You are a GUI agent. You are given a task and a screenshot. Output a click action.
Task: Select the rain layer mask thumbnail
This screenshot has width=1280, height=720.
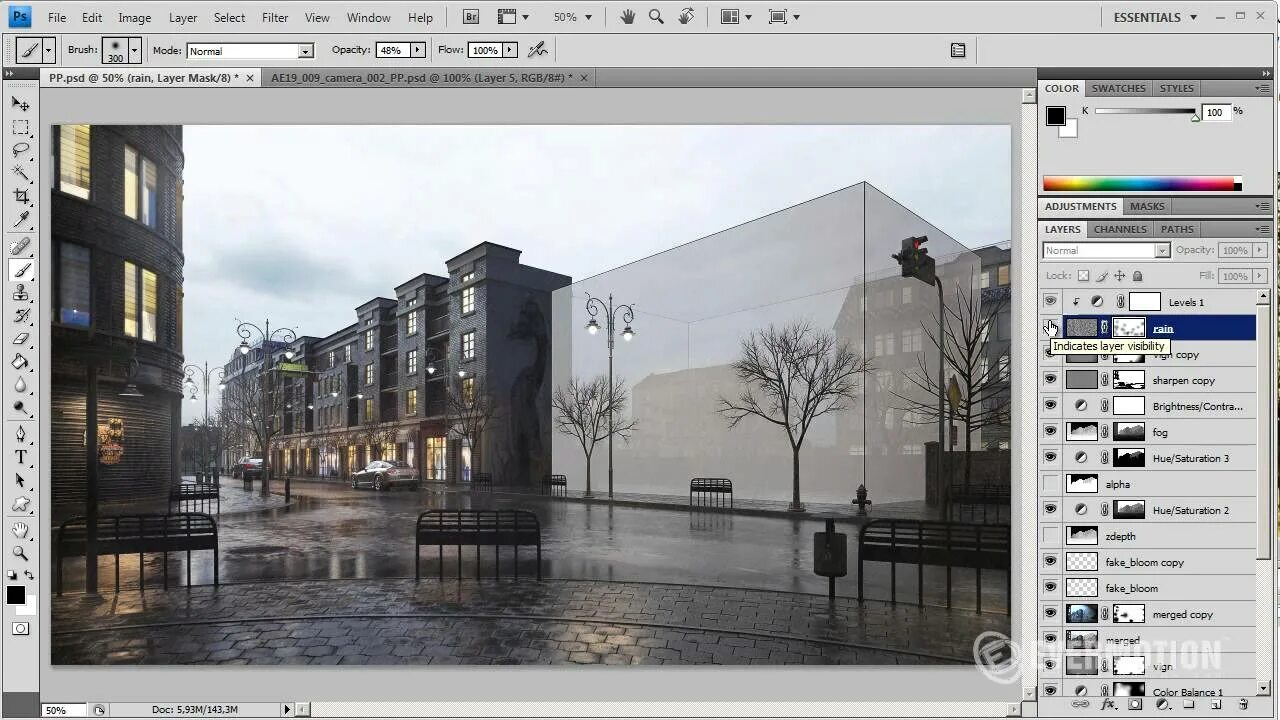[1129, 327]
